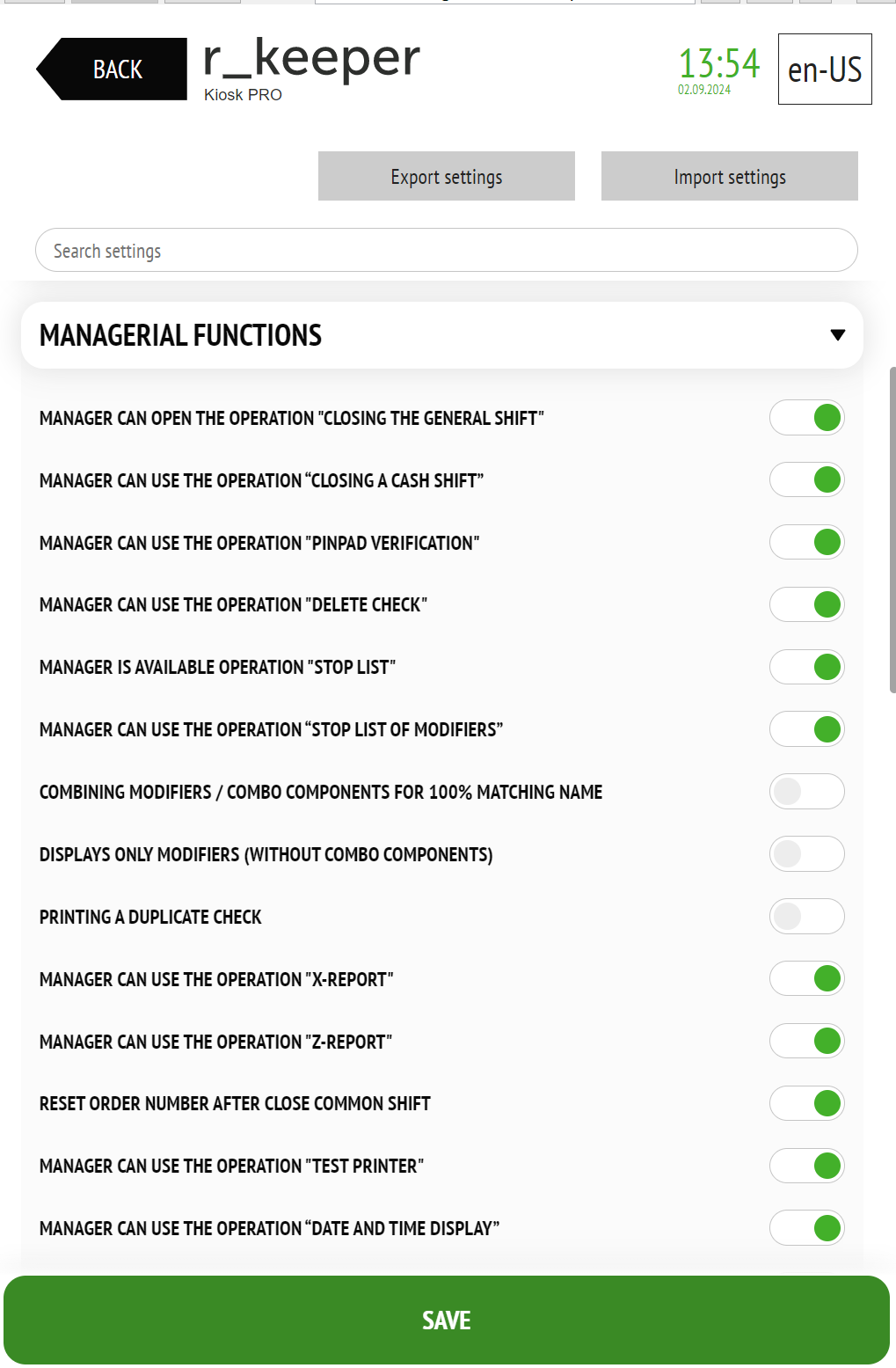Click Import settings button
This screenshot has width=896, height=1368.
point(730,176)
